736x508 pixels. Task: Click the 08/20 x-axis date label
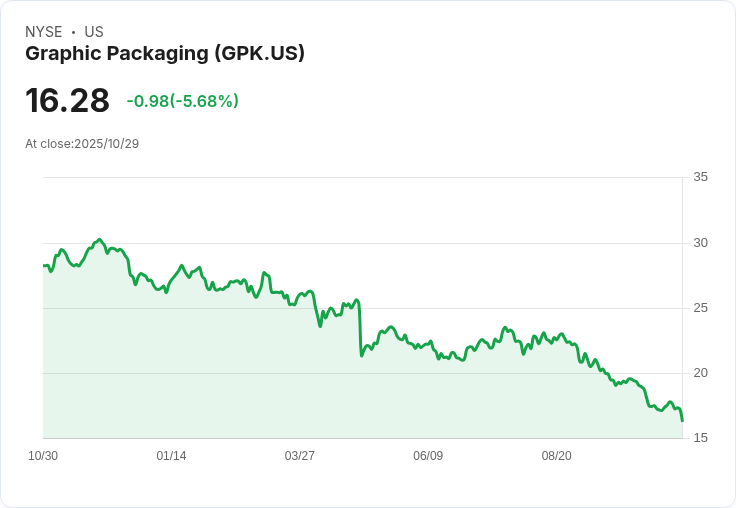[556, 456]
